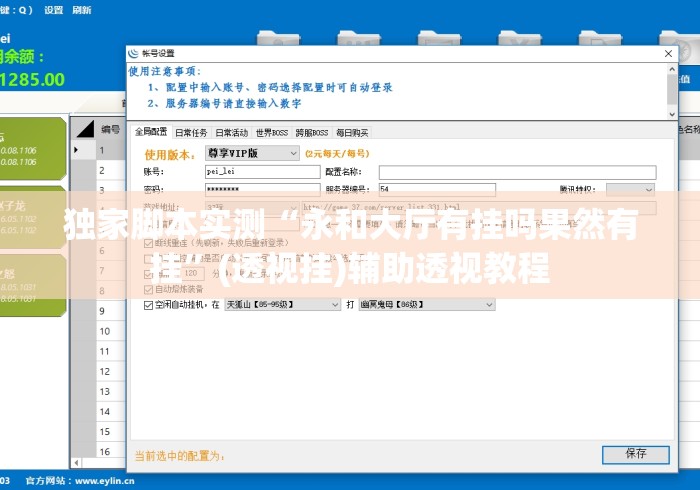Screen dimensions: 700x490
Task: Expand the 使用版本 dropdown showing 尊享VIP版
Action: pos(252,153)
